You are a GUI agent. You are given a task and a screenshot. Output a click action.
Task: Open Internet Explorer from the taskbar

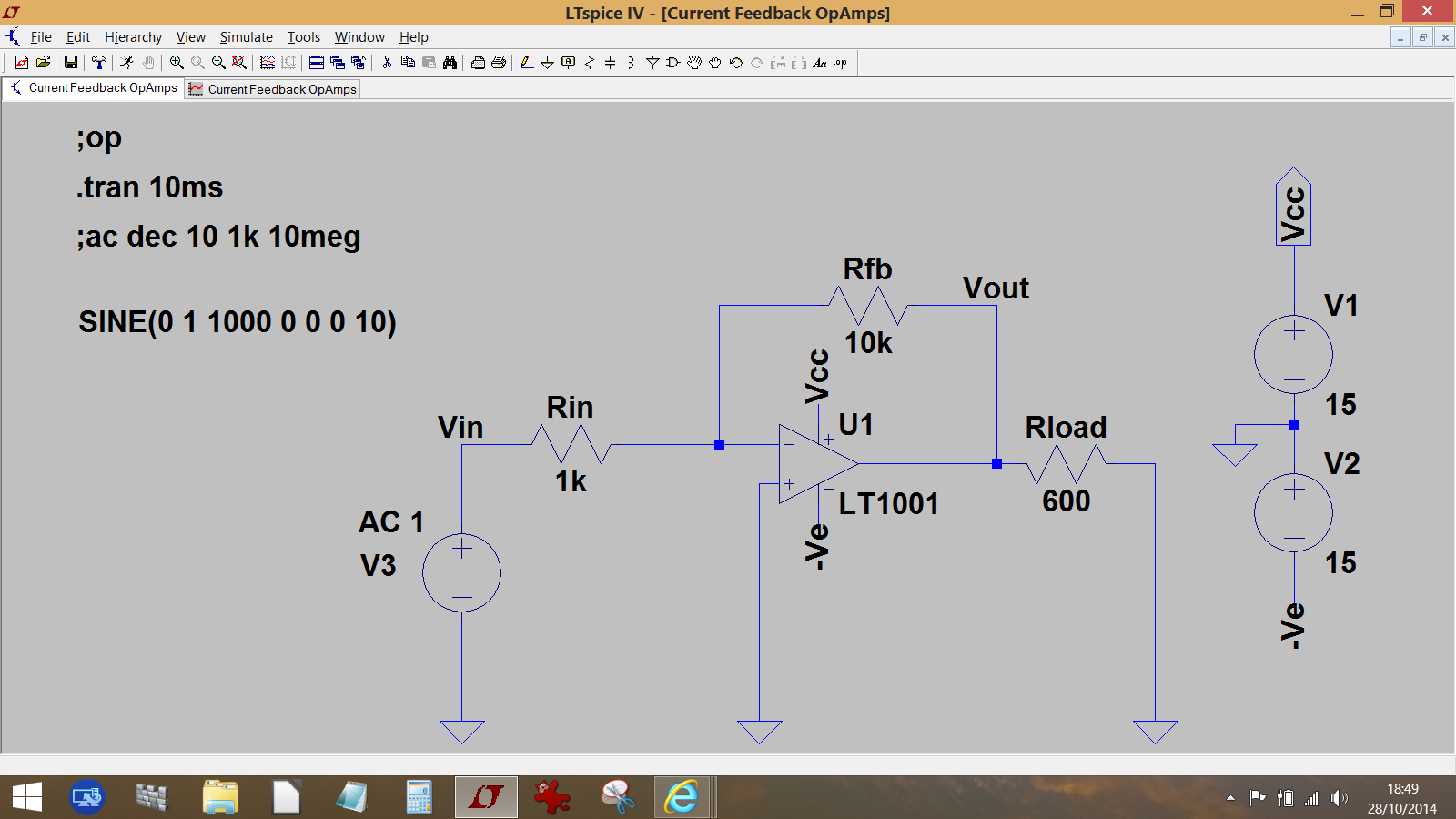coord(682,798)
